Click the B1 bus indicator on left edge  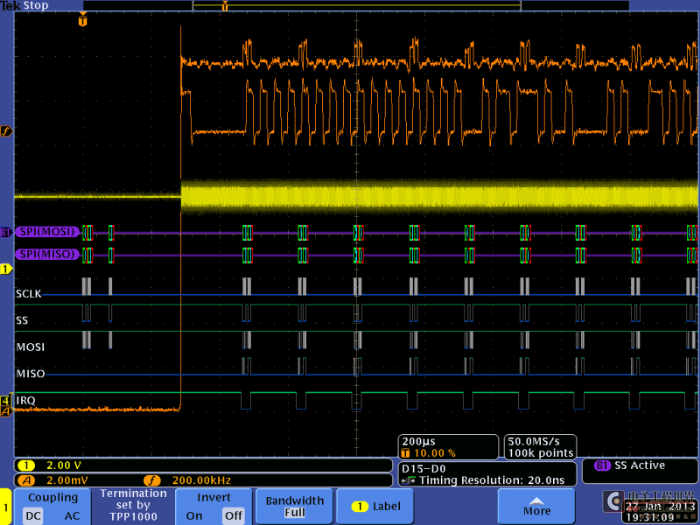tap(5, 232)
